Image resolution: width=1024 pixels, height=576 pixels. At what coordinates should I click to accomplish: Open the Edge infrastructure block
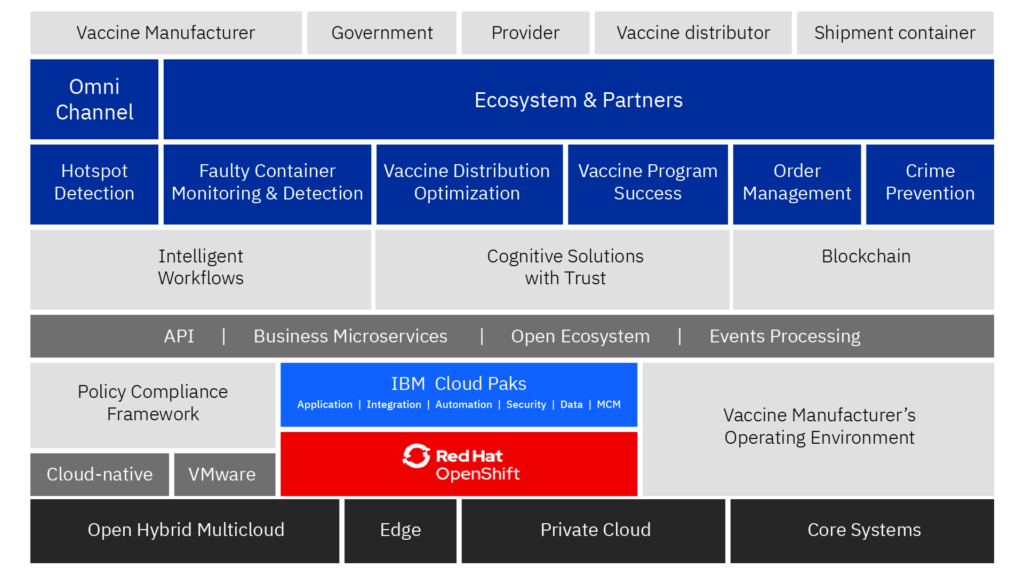(x=400, y=530)
